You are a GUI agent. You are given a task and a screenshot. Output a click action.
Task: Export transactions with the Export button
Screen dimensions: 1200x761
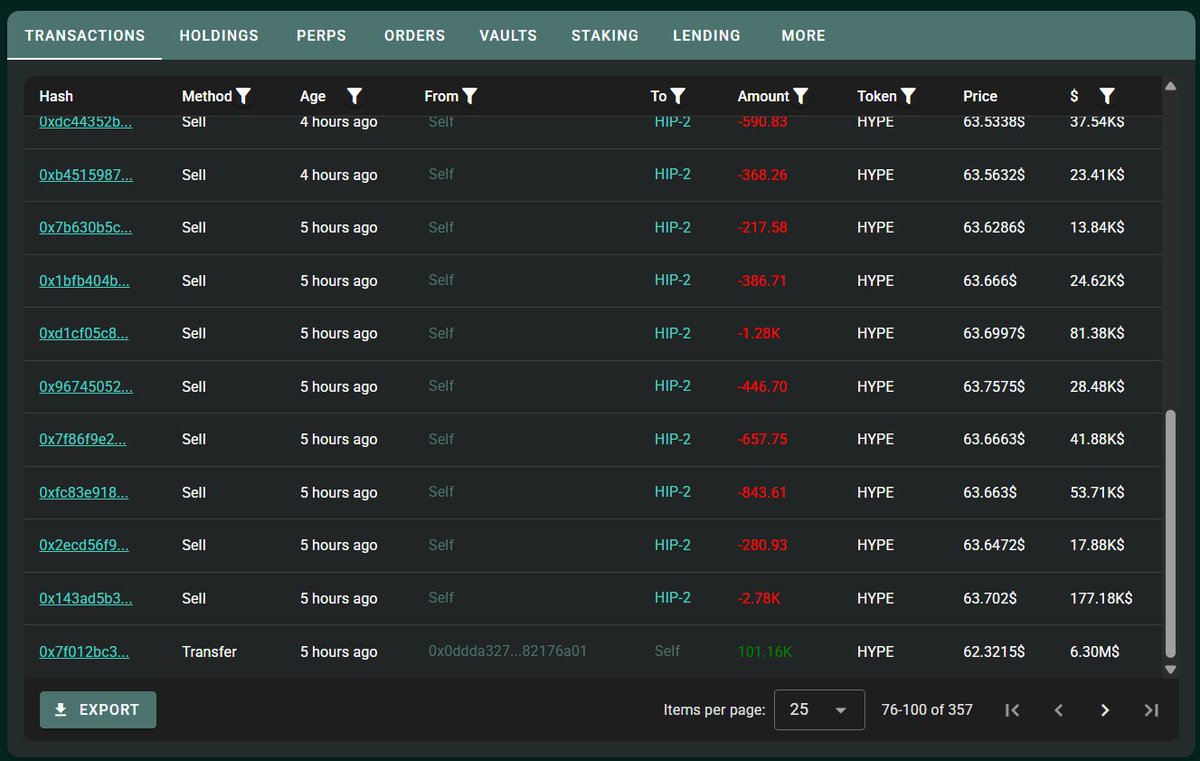(x=98, y=710)
